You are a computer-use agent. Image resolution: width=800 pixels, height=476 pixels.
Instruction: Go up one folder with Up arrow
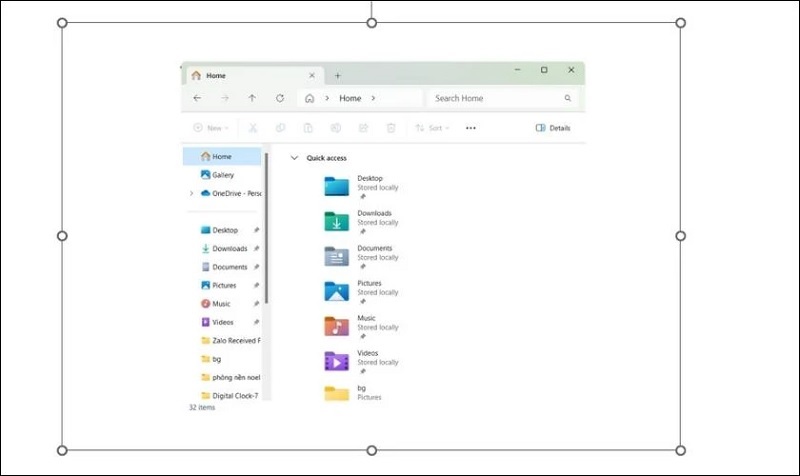click(x=252, y=99)
